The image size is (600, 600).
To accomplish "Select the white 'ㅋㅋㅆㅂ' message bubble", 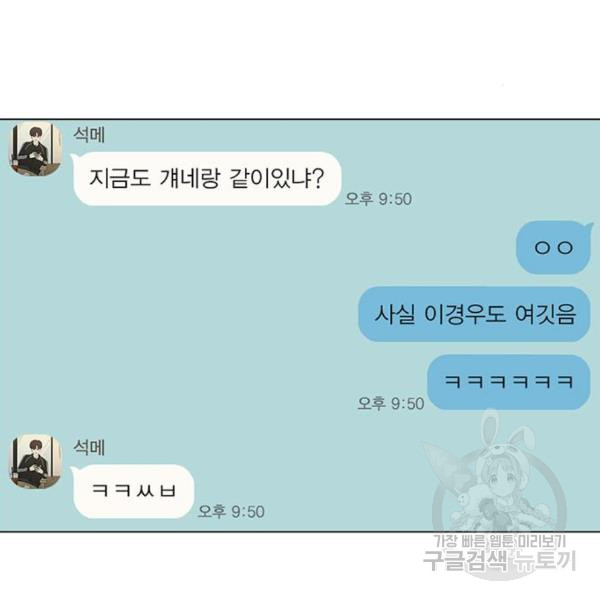I will tap(133, 491).
